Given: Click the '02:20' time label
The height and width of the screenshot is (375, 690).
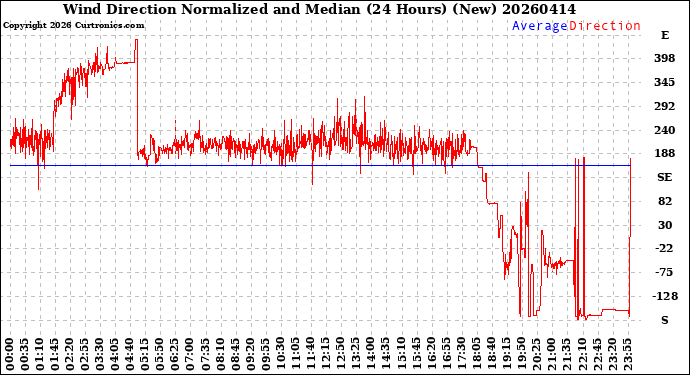Looking at the screenshot, I should (x=70, y=355).
